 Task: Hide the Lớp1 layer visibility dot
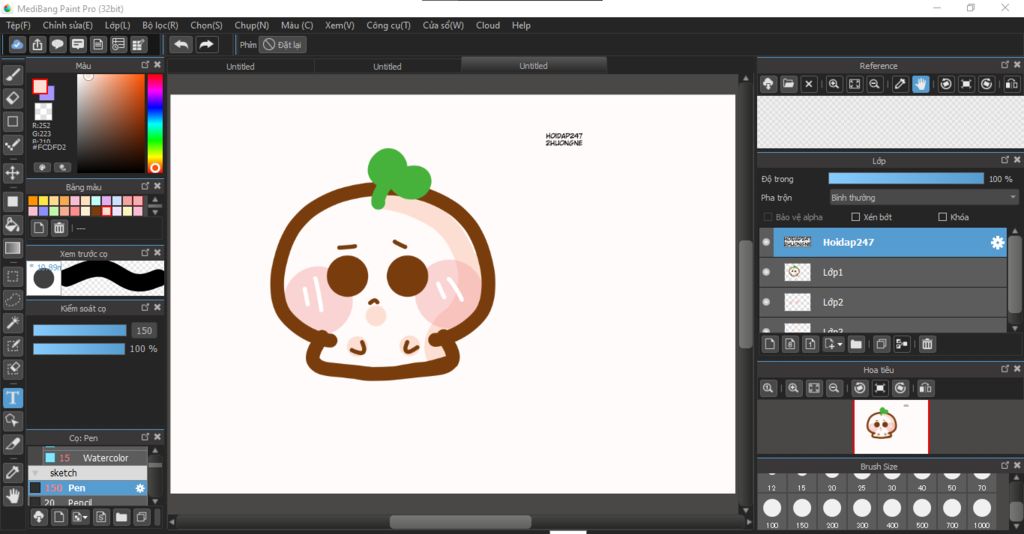pos(766,272)
